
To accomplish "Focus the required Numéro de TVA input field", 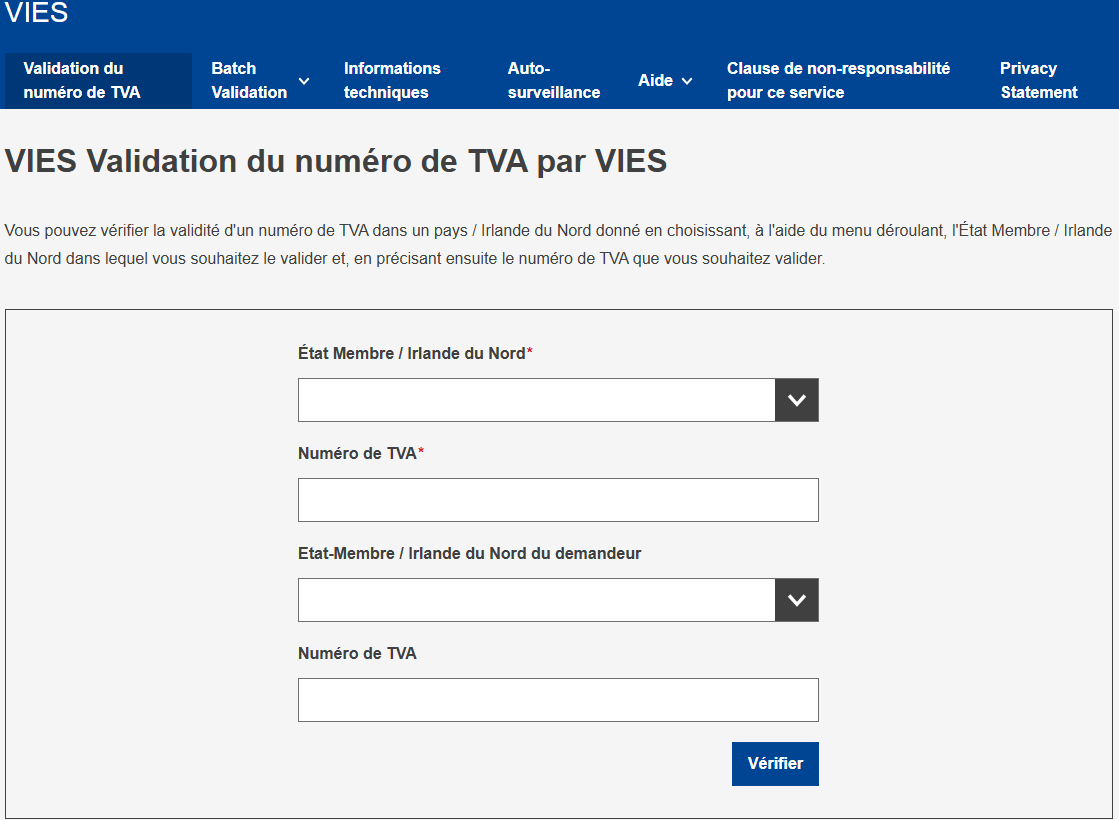I will click(x=558, y=500).
